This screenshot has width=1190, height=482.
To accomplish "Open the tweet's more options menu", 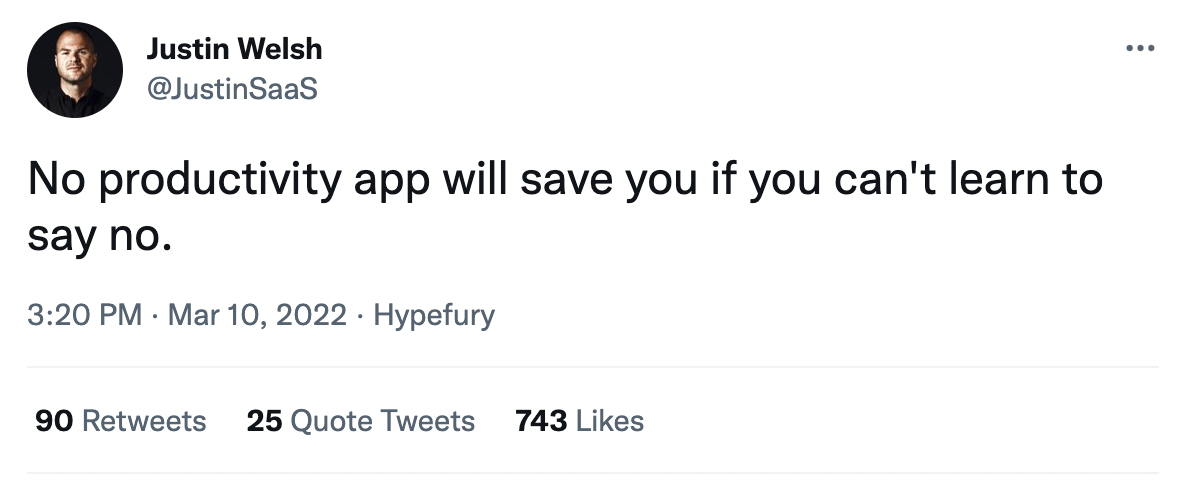I will pos(1140,47).
